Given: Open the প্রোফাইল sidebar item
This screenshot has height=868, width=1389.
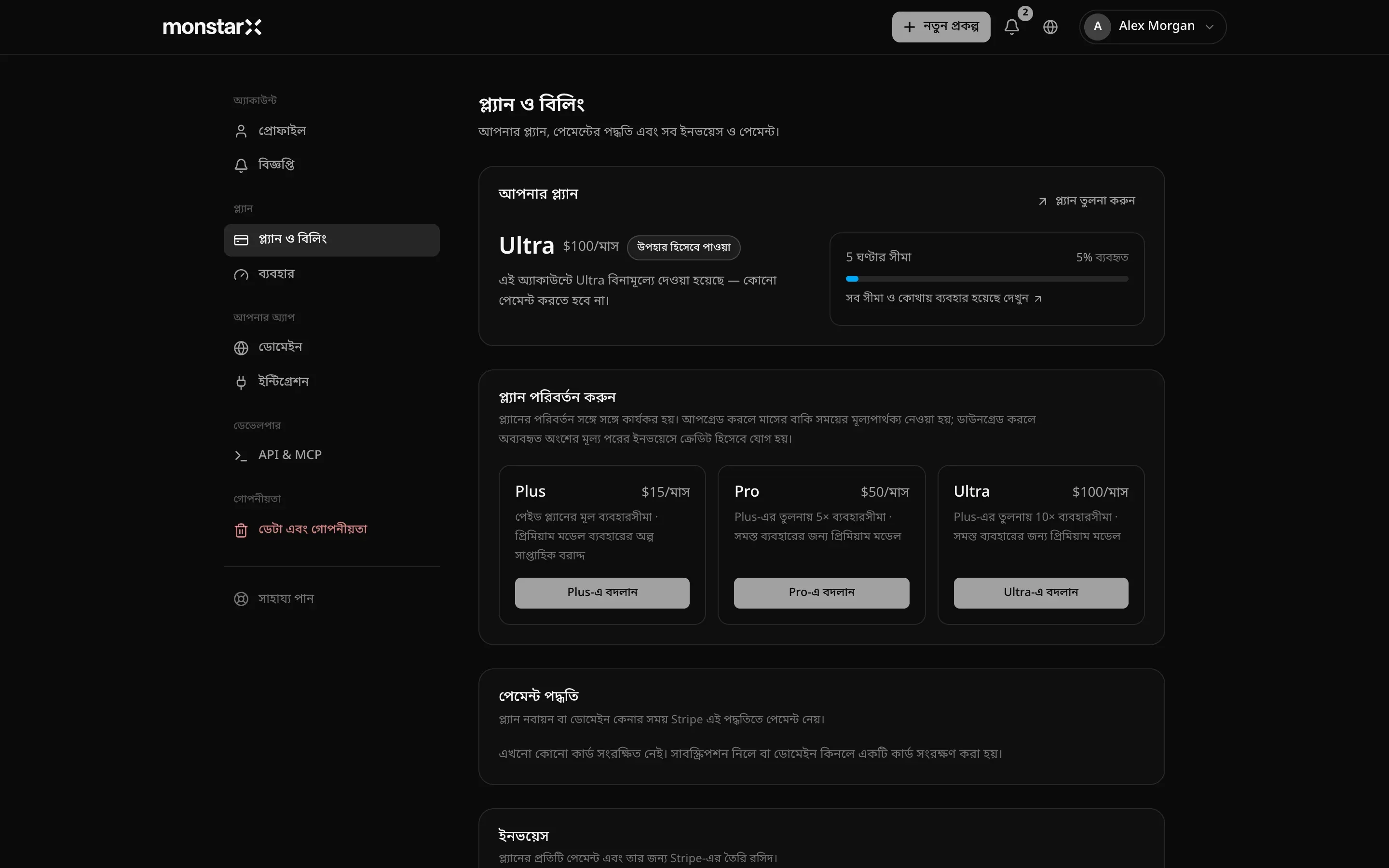Looking at the screenshot, I should click(x=332, y=132).
